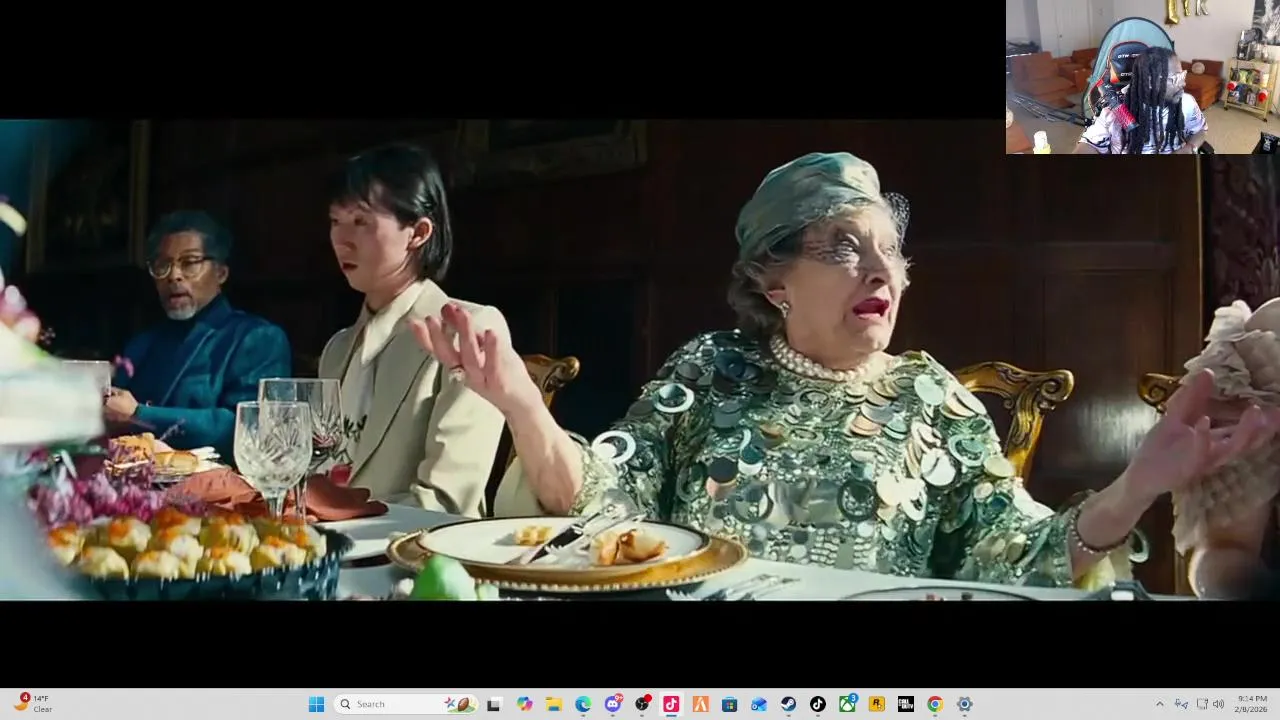The height and width of the screenshot is (720, 1280).
Task: Open the black square text-logo app
Action: pyautogui.click(x=906, y=704)
